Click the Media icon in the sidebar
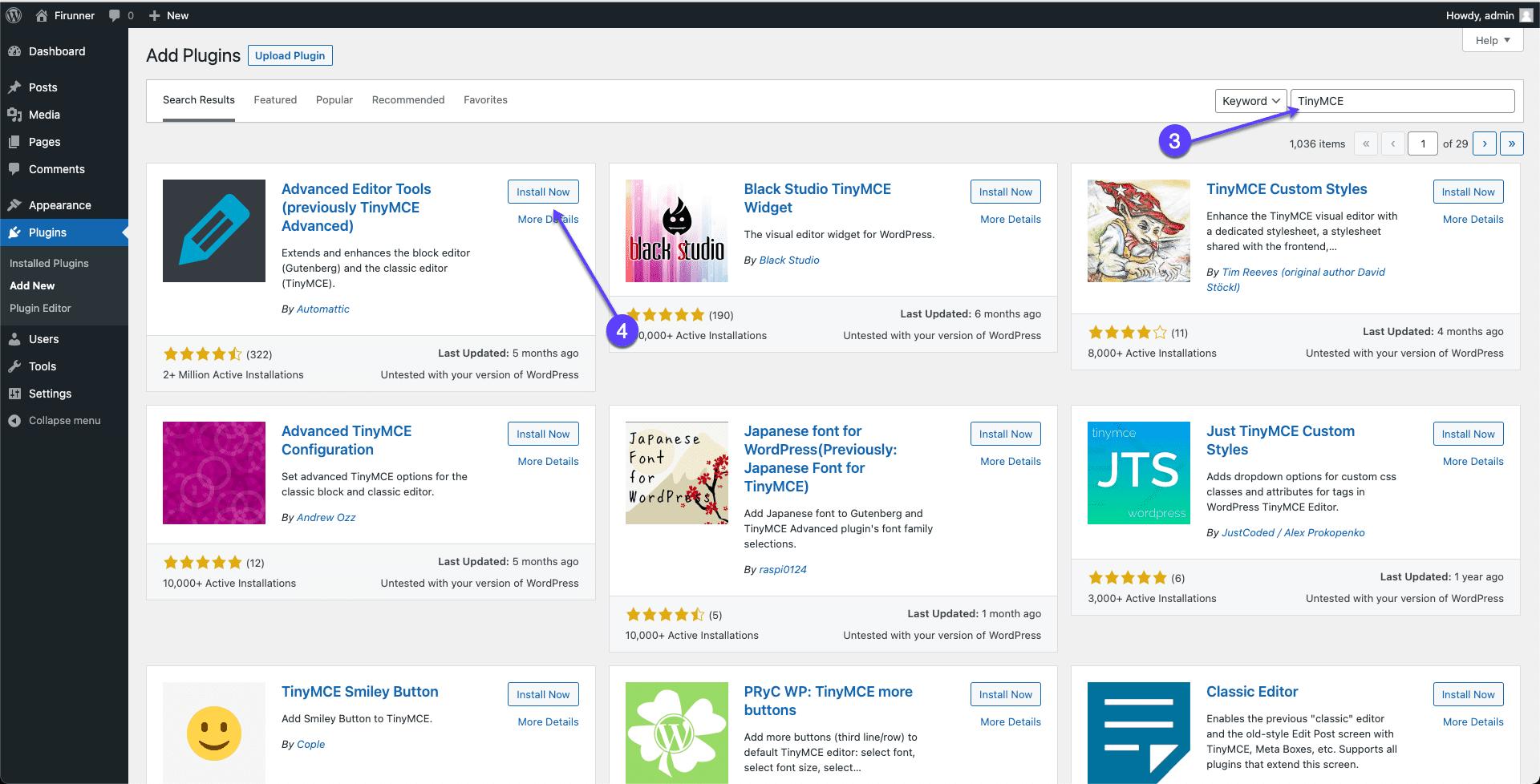 [x=14, y=115]
